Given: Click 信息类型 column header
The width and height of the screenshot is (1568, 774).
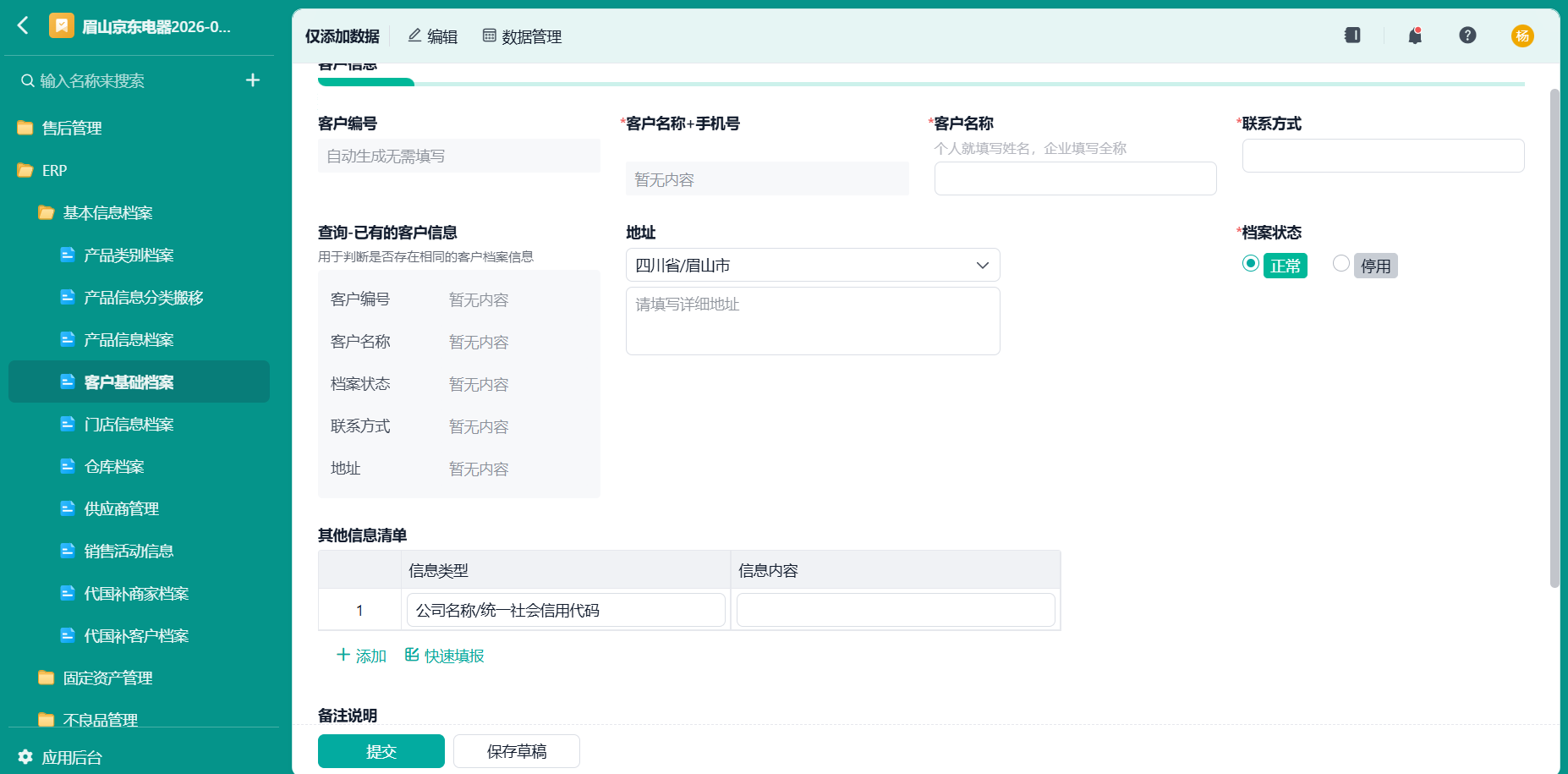Looking at the screenshot, I should [x=566, y=570].
